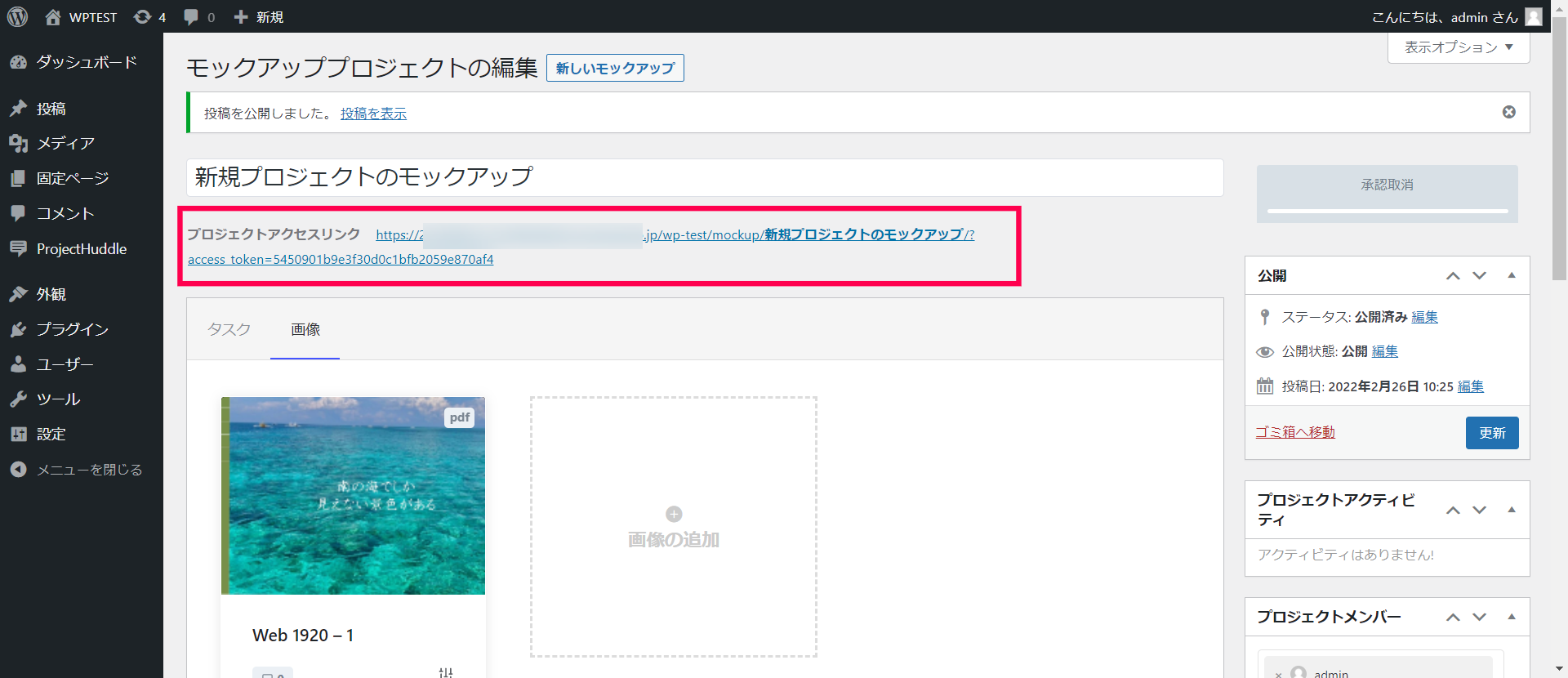Click the progress bar under 承認取消
The height and width of the screenshot is (678, 1568).
click(1388, 211)
